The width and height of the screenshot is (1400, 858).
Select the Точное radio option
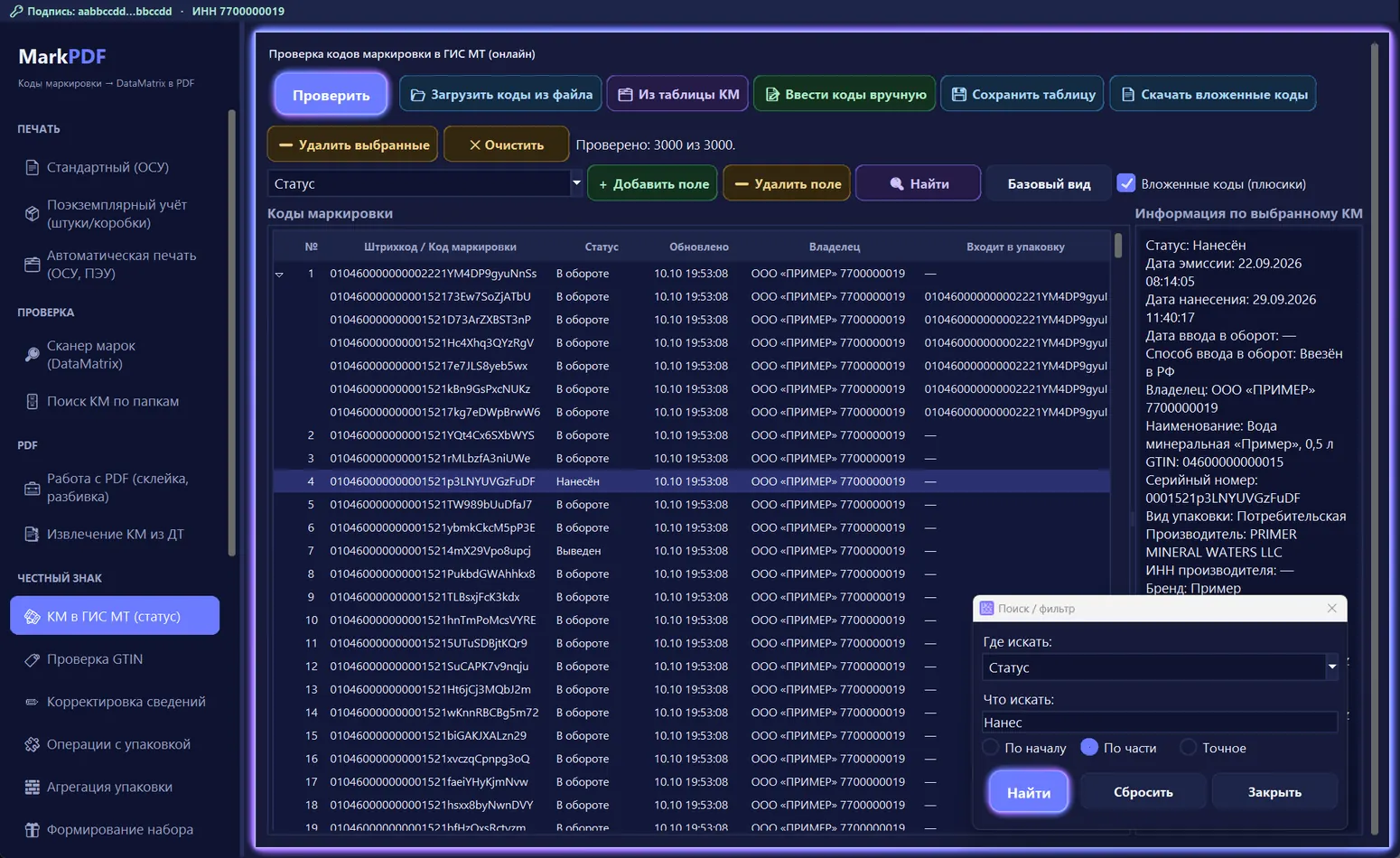click(x=1188, y=748)
